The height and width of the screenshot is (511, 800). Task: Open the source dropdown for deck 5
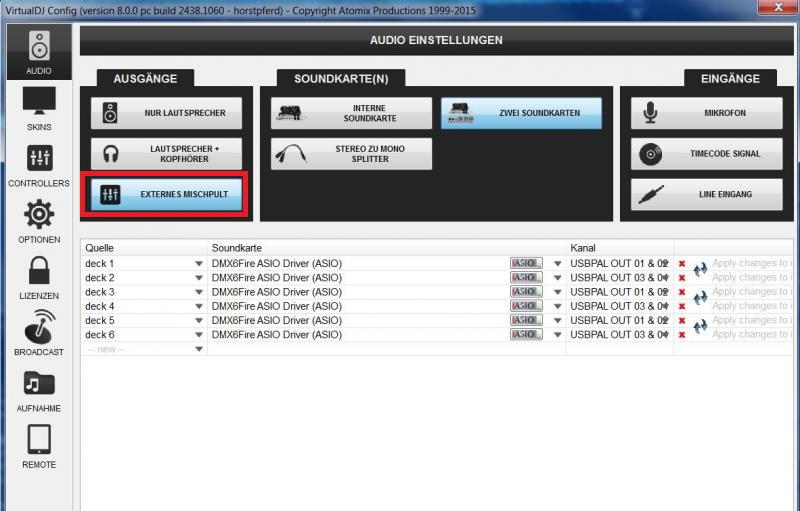[199, 321]
